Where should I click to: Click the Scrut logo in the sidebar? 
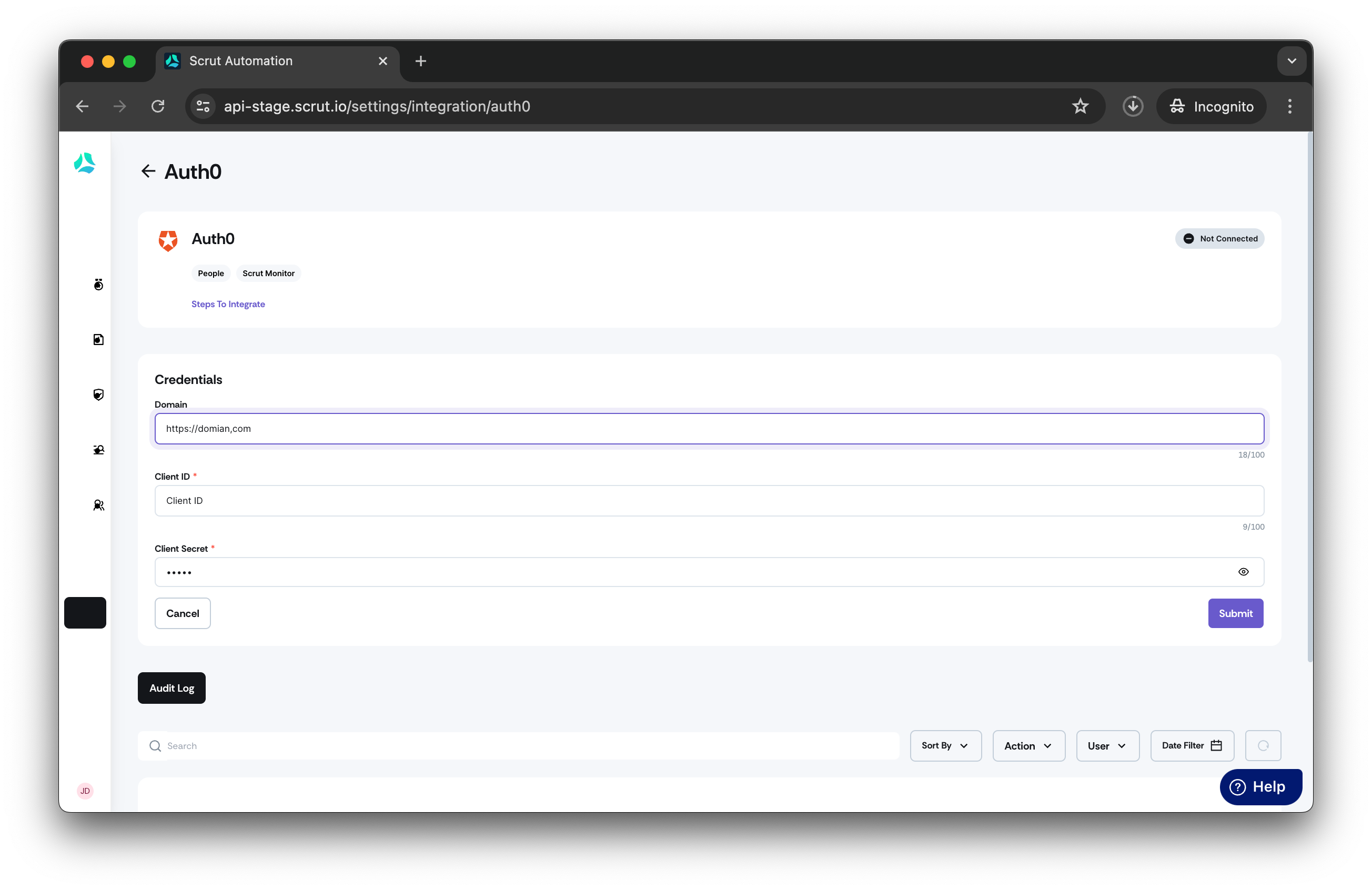point(85,163)
